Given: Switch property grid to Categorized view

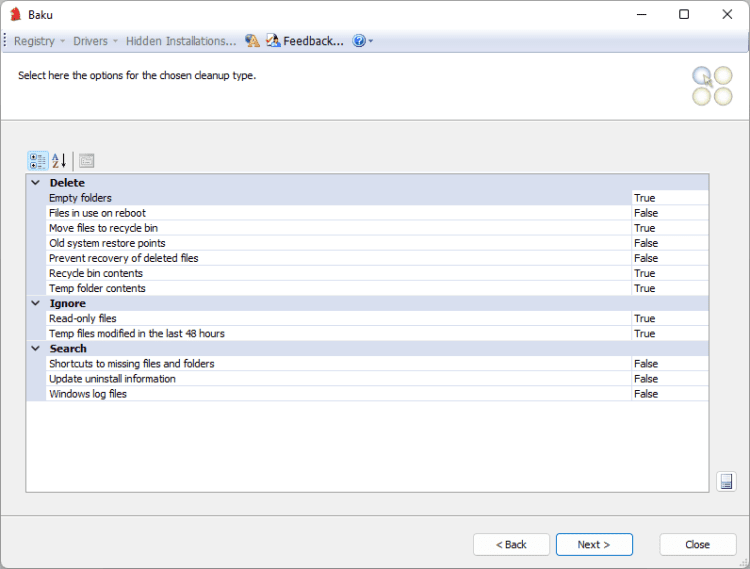Looking at the screenshot, I should pos(38,160).
